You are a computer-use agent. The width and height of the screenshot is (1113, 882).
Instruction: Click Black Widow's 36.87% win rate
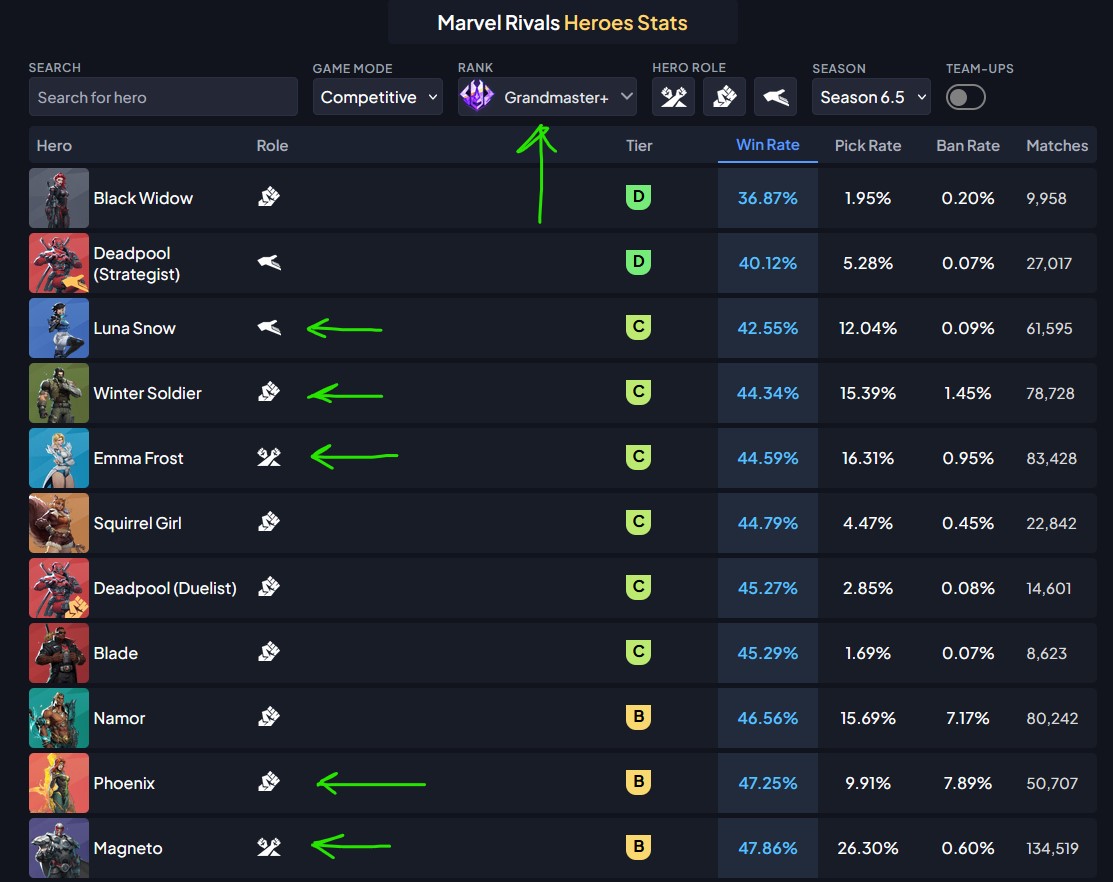point(767,198)
